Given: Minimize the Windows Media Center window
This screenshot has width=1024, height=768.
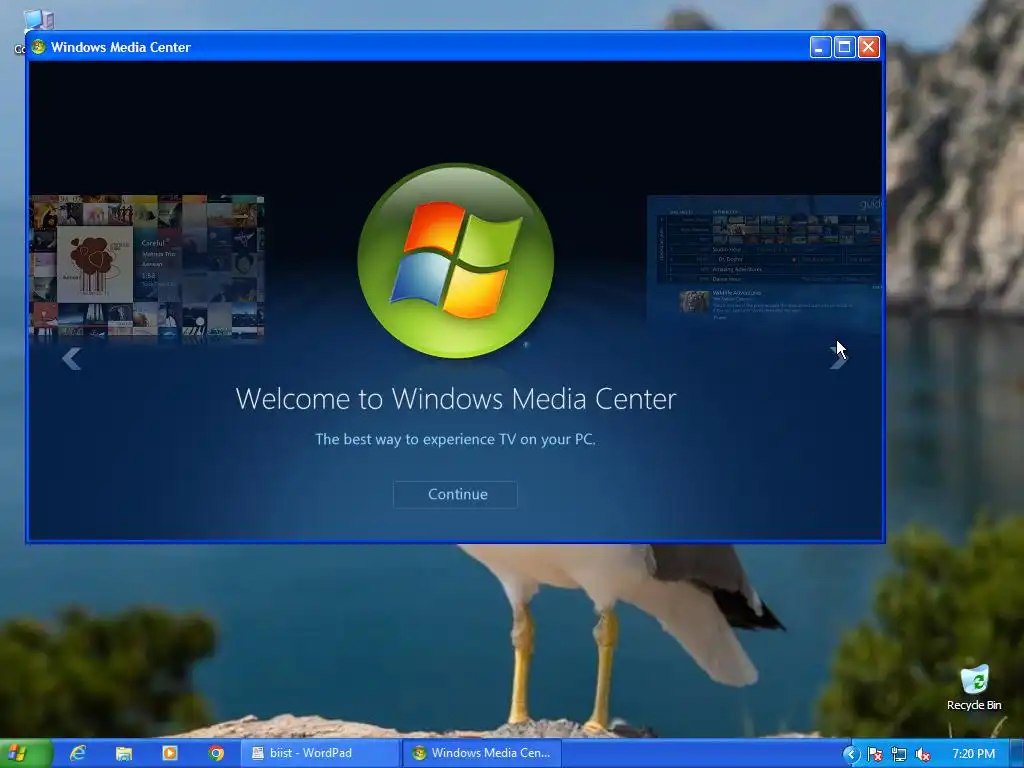Looking at the screenshot, I should coord(820,47).
